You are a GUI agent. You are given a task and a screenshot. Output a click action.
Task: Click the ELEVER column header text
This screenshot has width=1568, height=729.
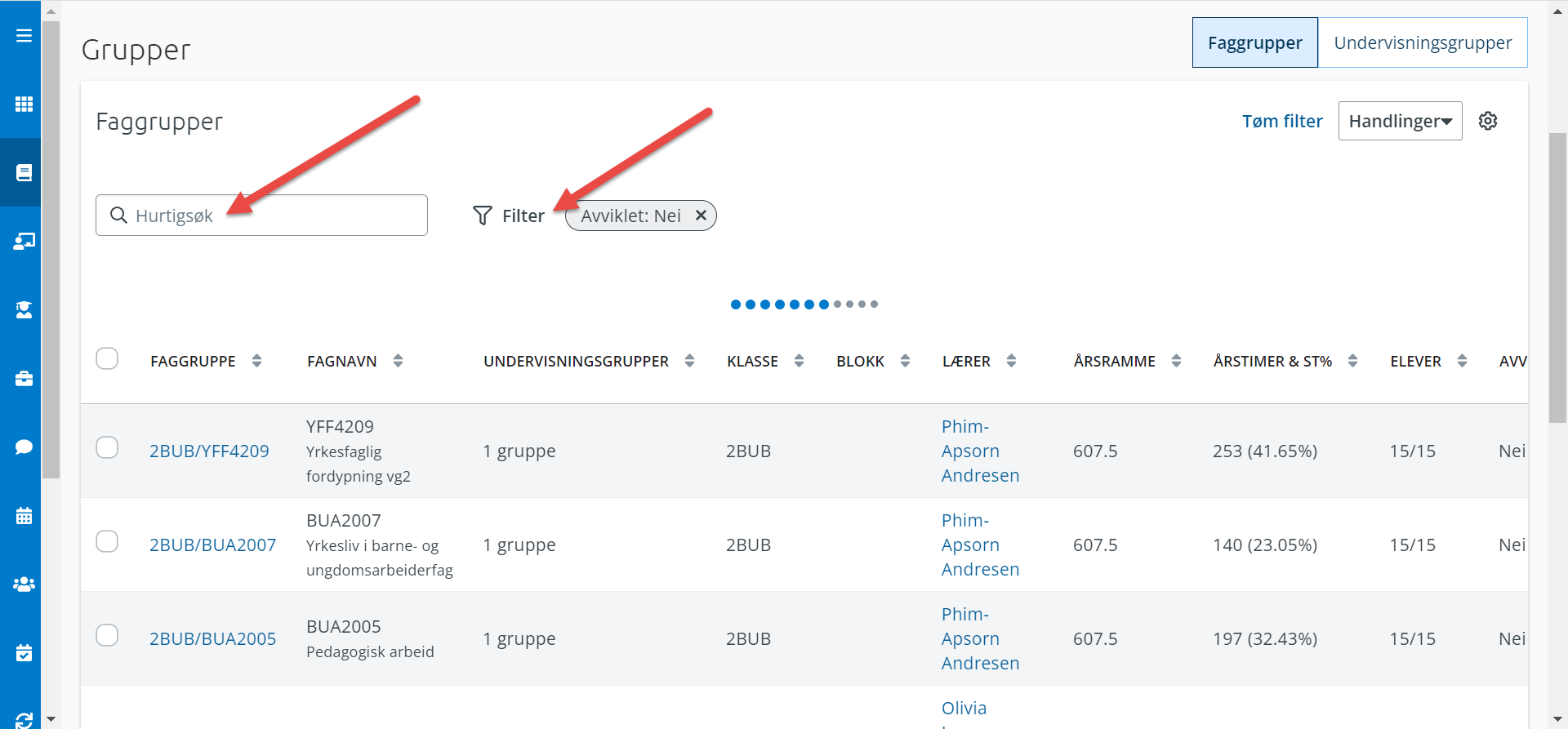click(1416, 361)
